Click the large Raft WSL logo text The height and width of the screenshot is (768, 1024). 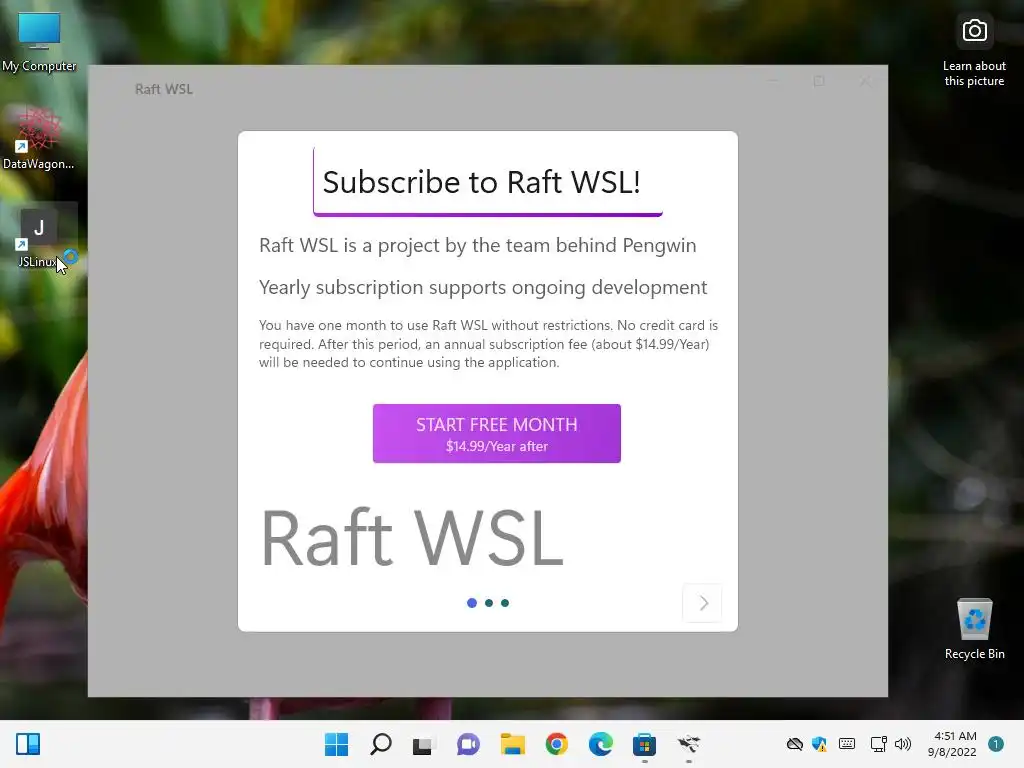[412, 538]
